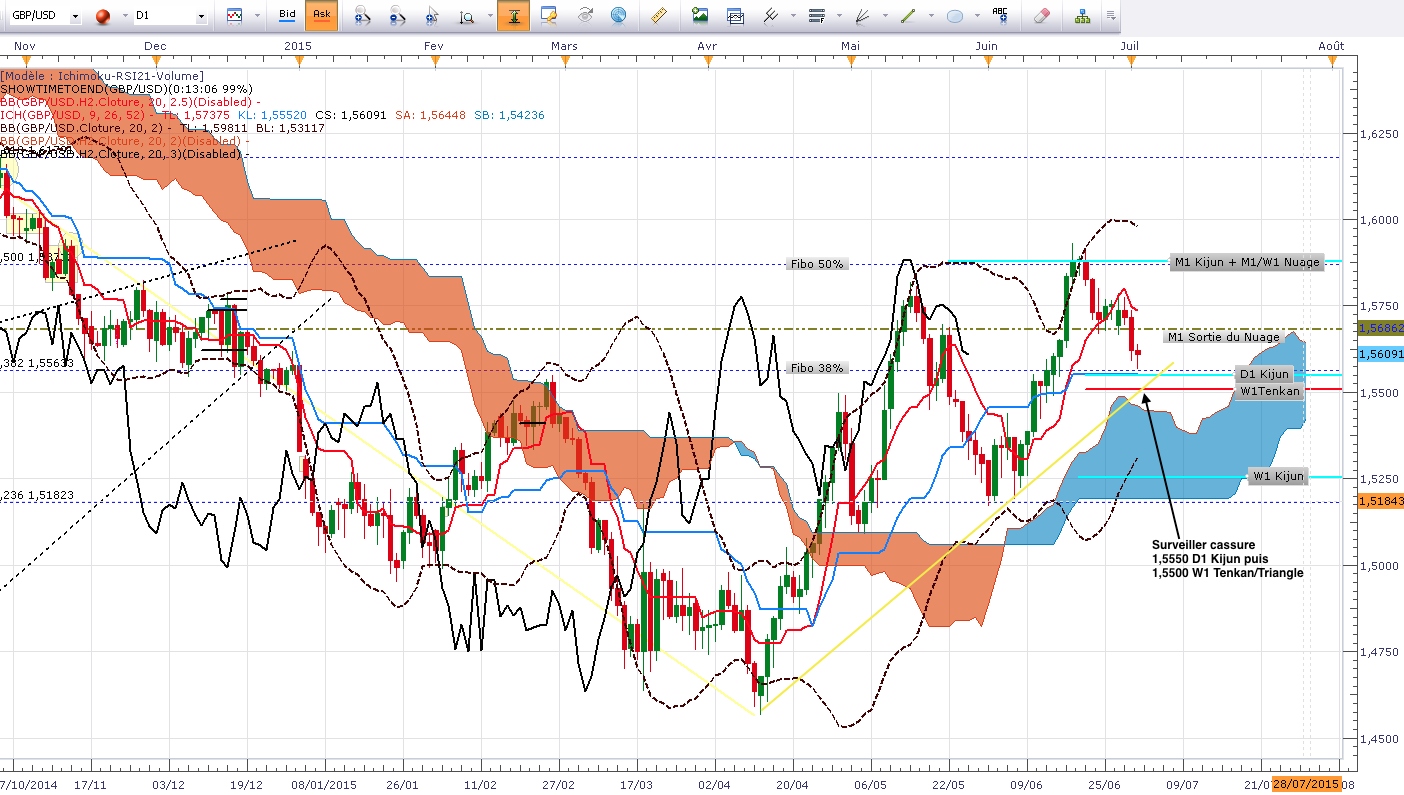This screenshot has height=795, width=1404.
Task: Toggle the green vertical autoscale button
Action: 513,16
